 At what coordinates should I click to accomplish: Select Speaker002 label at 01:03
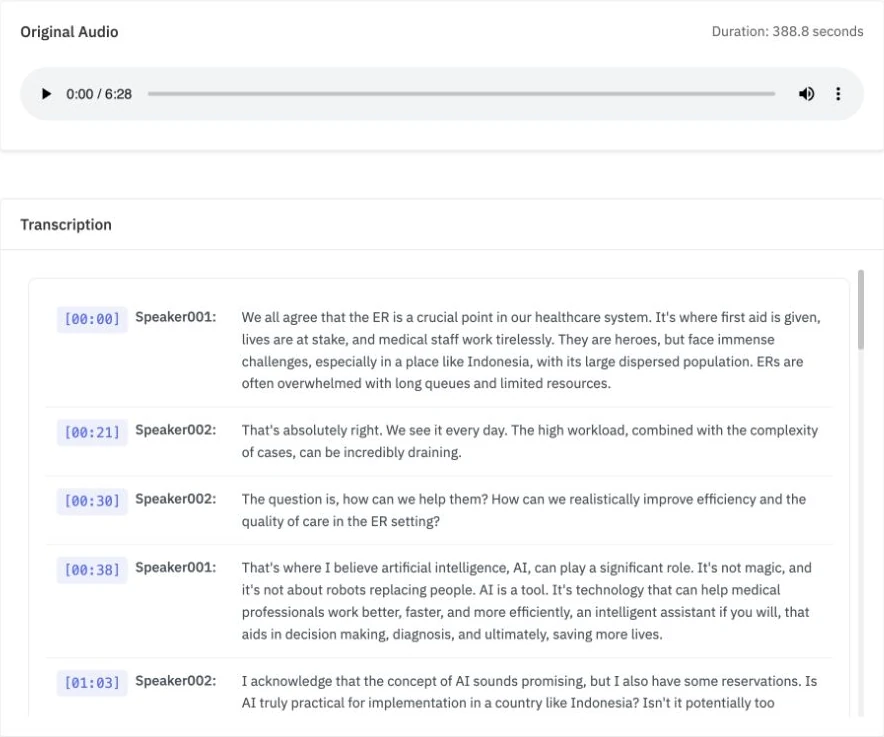coord(175,681)
